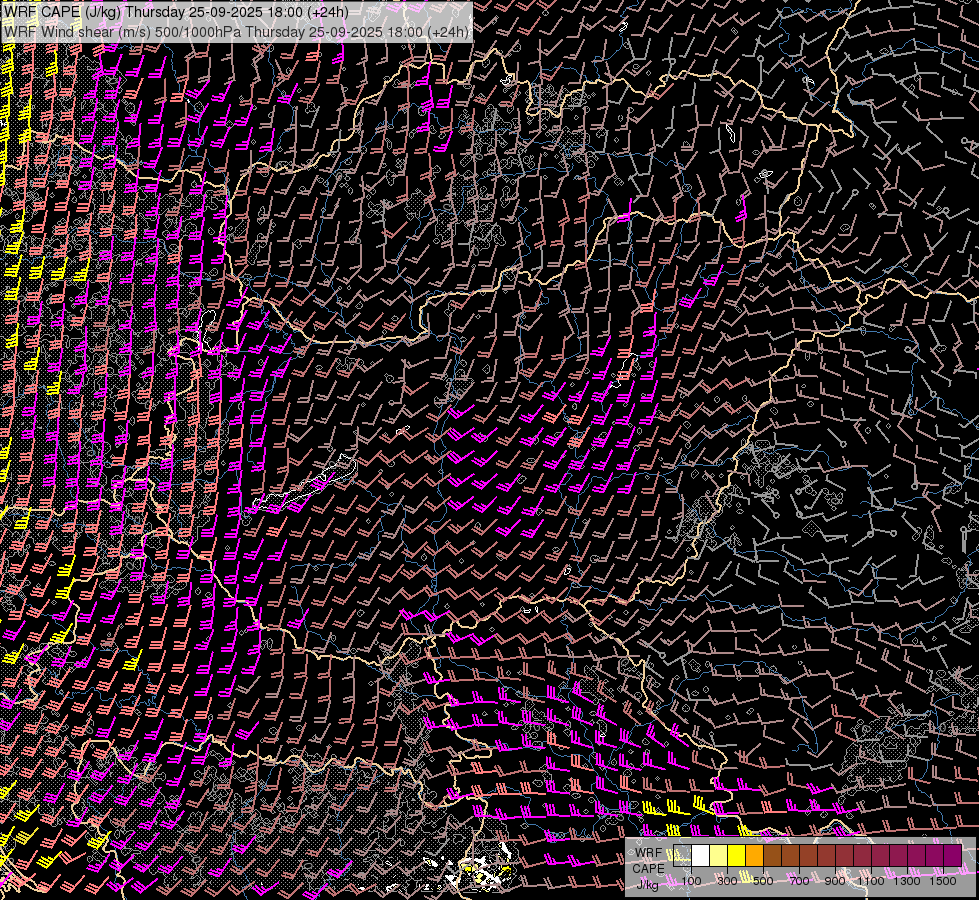Viewport: 979px width, 900px height.
Task: Select the first brown swatch after orange
Action: coord(773,855)
